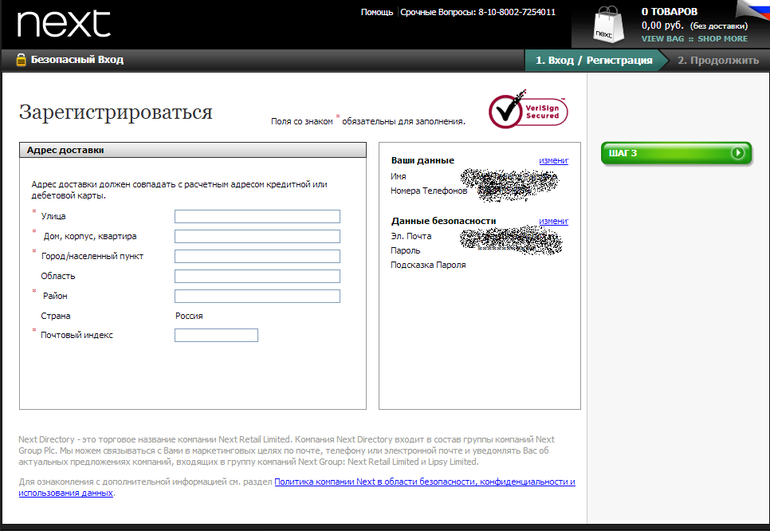Click the VeriSign Secured badge
This screenshot has width=770, height=531.
point(528,110)
